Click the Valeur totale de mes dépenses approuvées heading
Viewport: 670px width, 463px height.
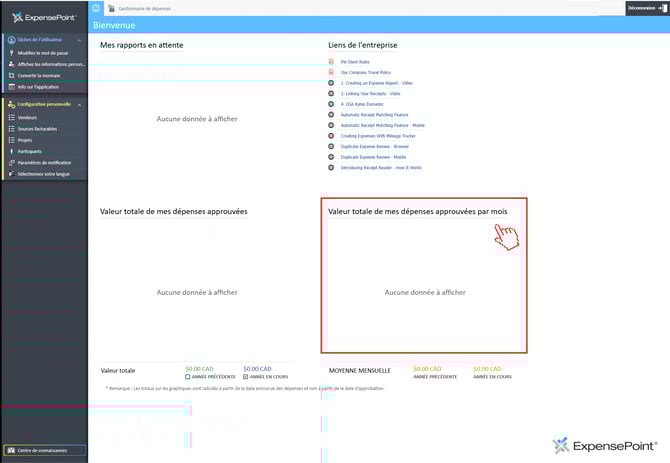click(173, 211)
